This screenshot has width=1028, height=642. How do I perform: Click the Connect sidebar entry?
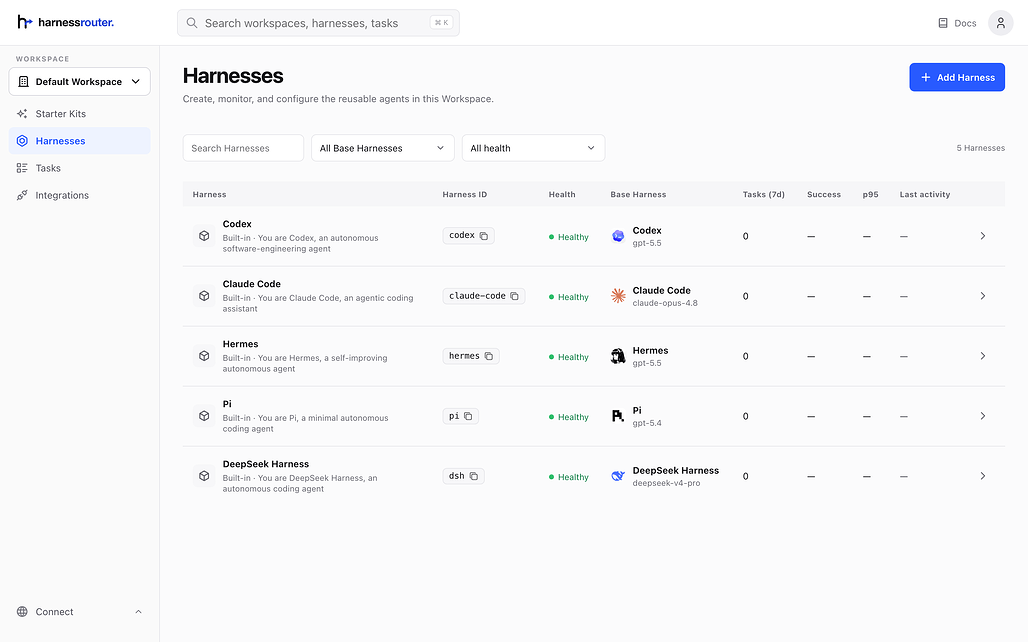click(x=79, y=612)
